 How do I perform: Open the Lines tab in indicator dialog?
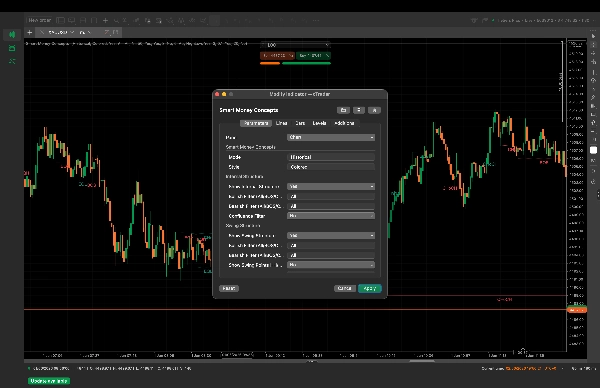(x=281, y=123)
